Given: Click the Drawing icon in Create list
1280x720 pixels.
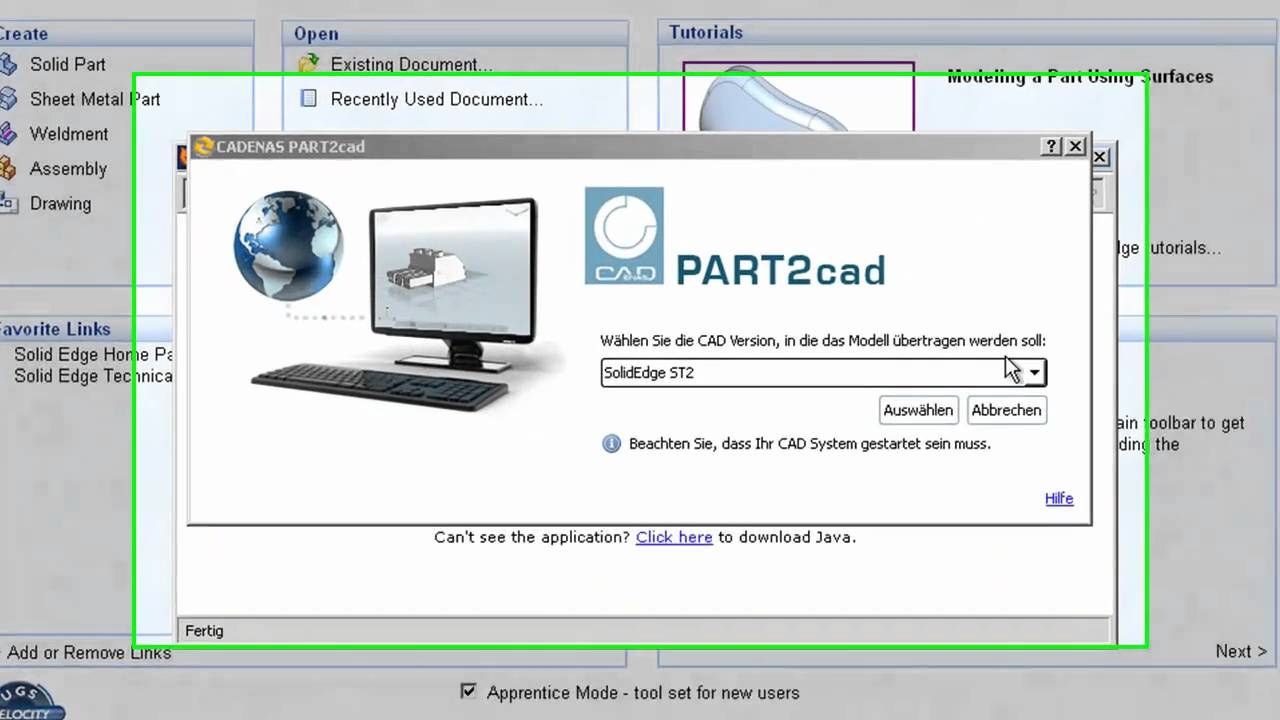Looking at the screenshot, I should click(x=8, y=203).
